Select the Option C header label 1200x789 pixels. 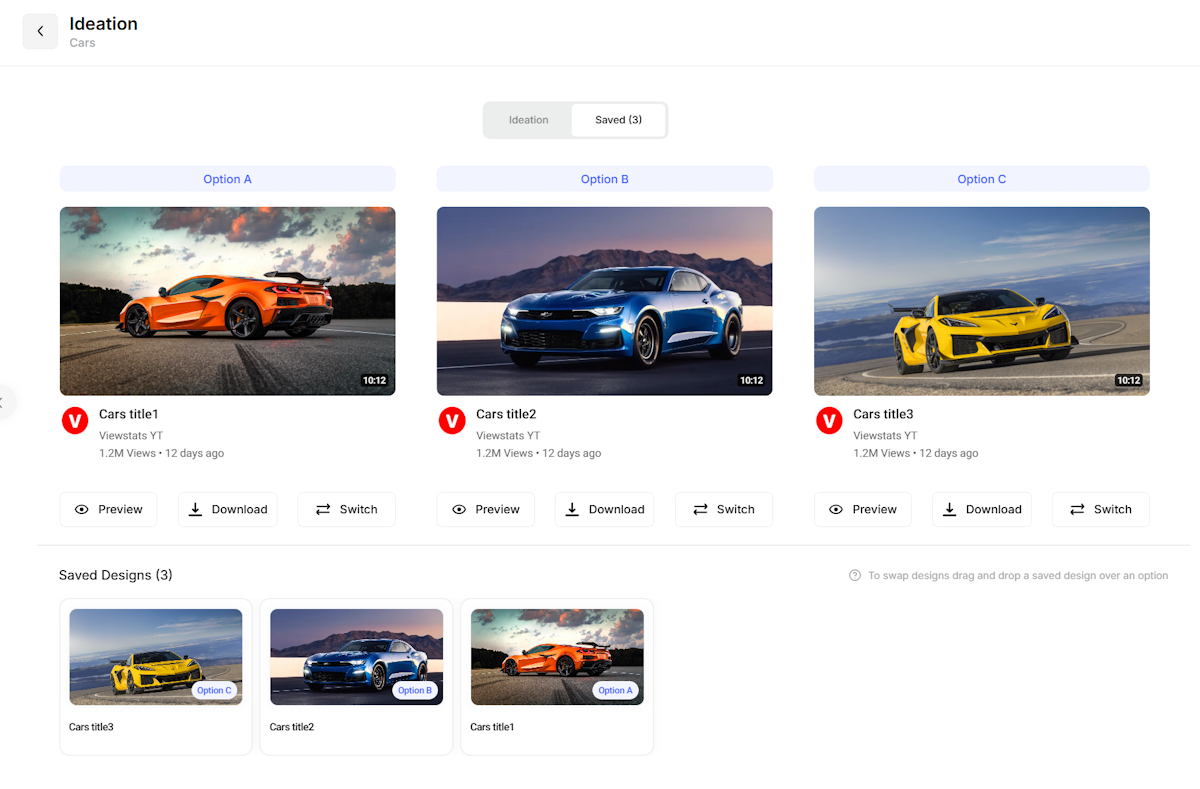(982, 179)
